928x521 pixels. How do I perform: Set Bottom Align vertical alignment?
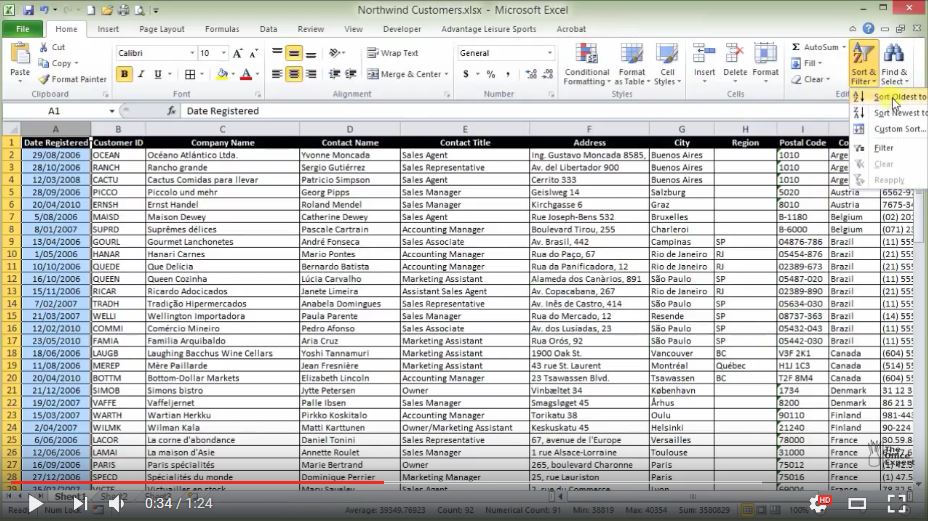coord(310,53)
